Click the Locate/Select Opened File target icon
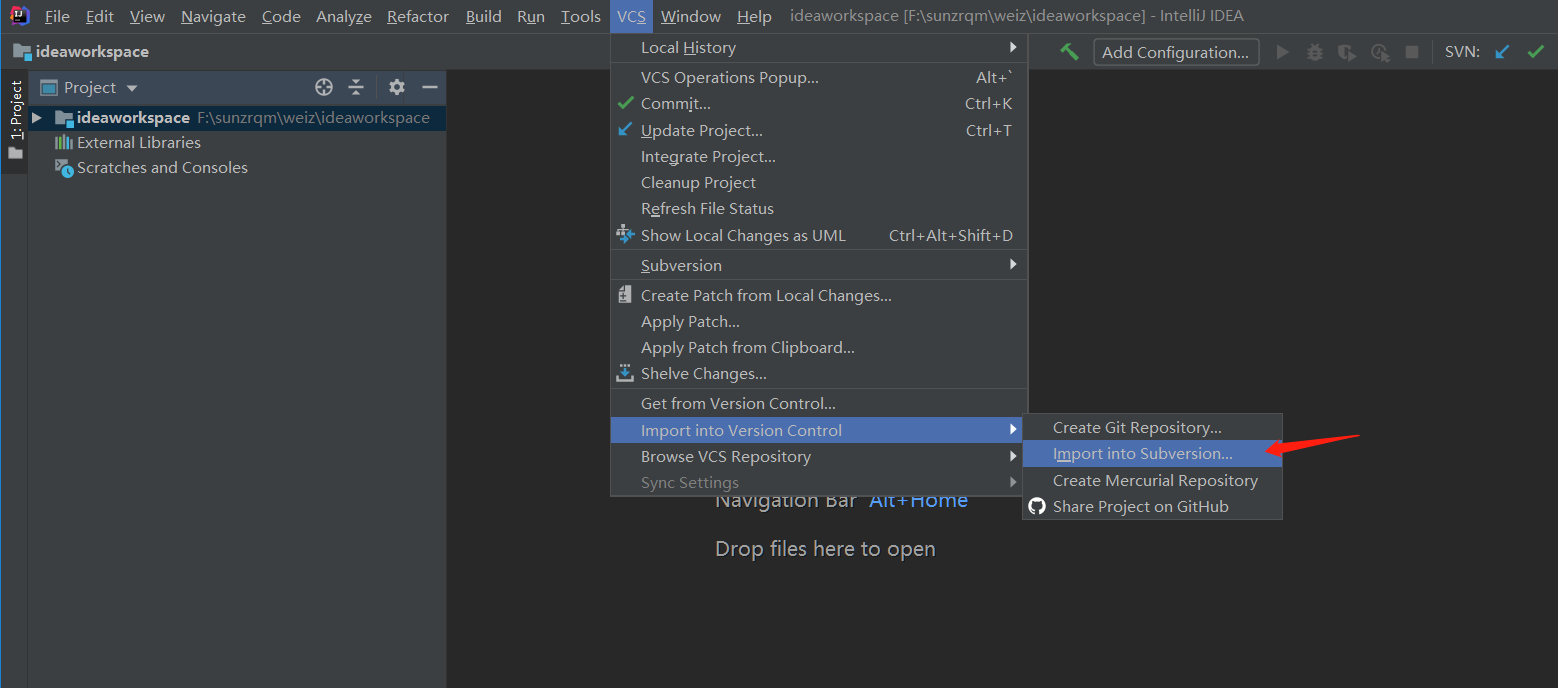1558x688 pixels. (x=323, y=87)
